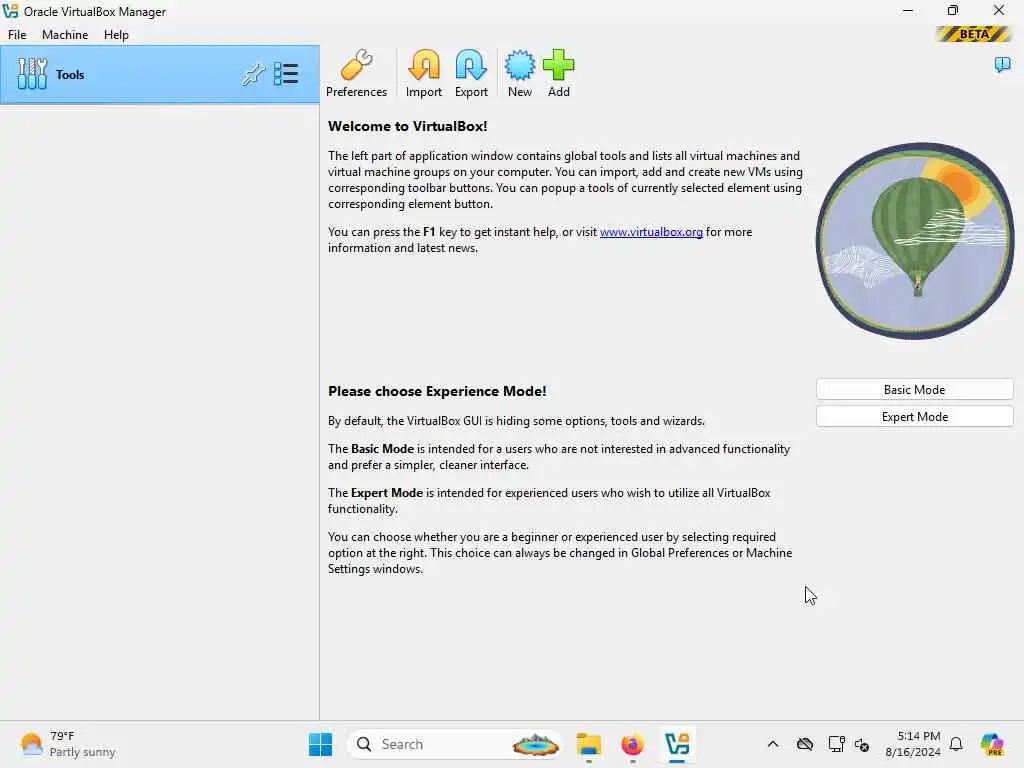Click the yellow BETA badge
Screen dimensions: 1024x768
[x=974, y=34]
